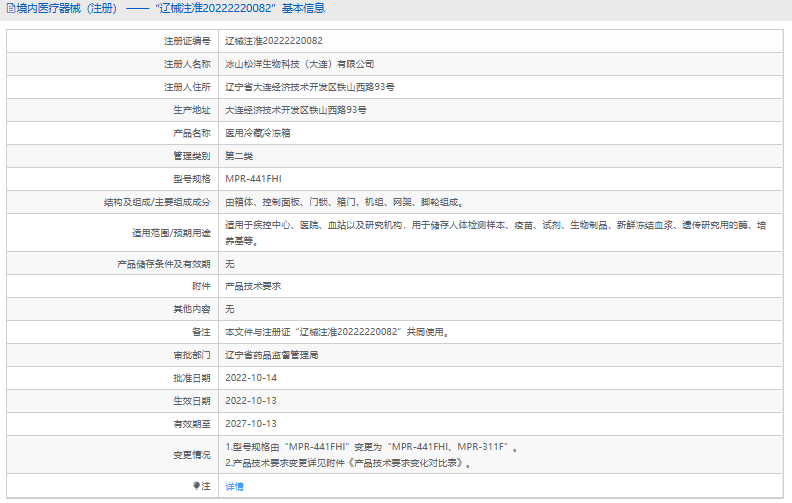Click the 备注 label
This screenshot has width=792, height=503.
(201, 332)
